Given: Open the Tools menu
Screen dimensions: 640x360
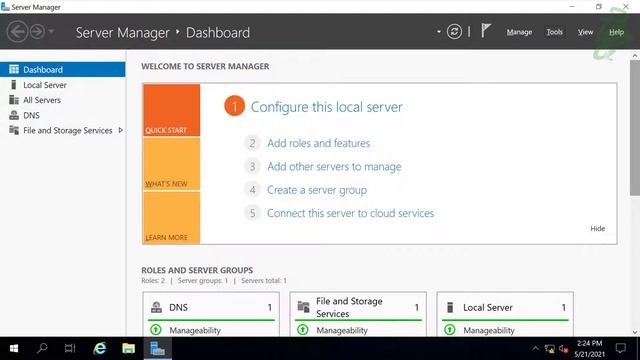Looking at the screenshot, I should (554, 32).
